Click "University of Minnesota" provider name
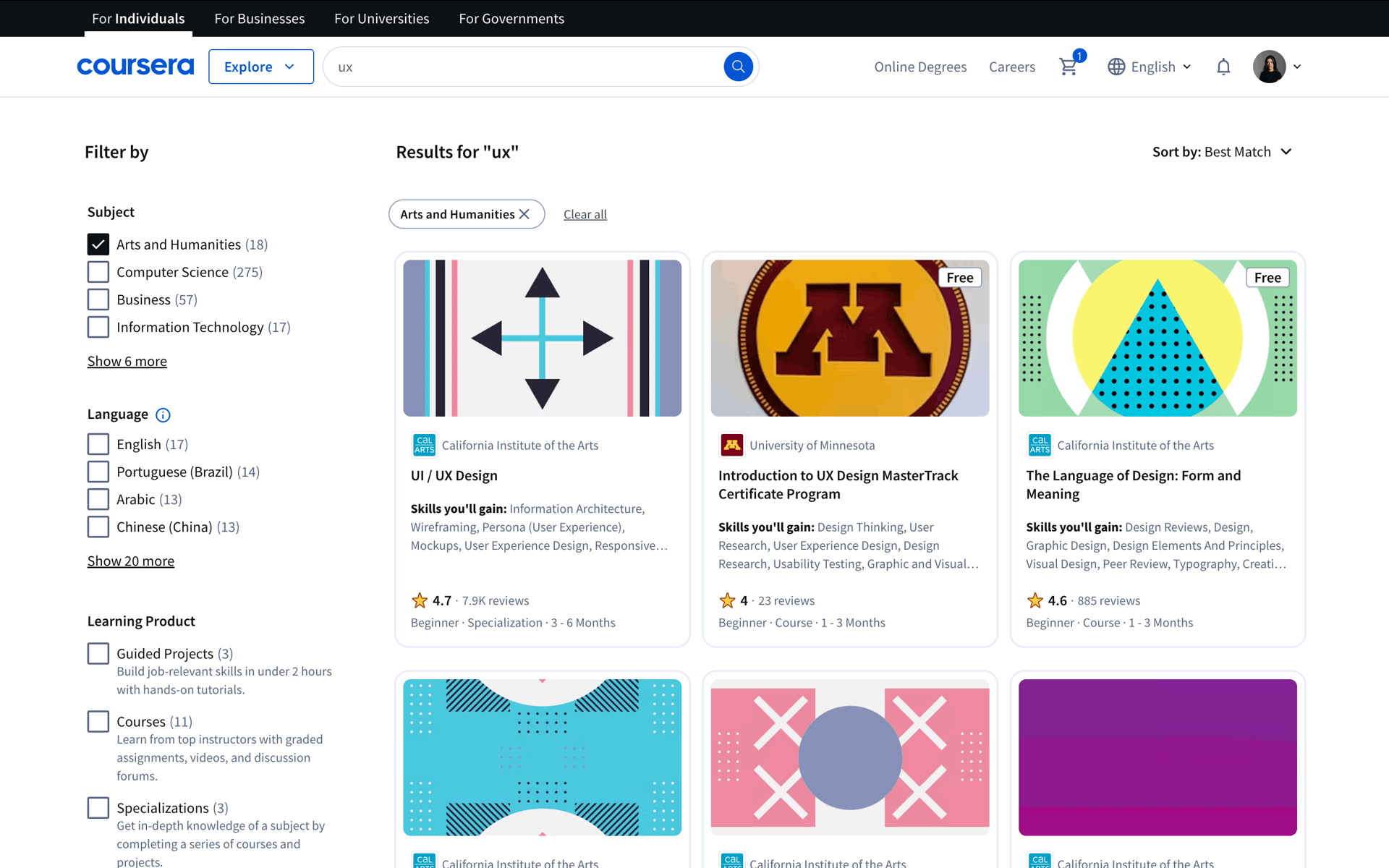The height and width of the screenshot is (868, 1389). click(x=812, y=445)
